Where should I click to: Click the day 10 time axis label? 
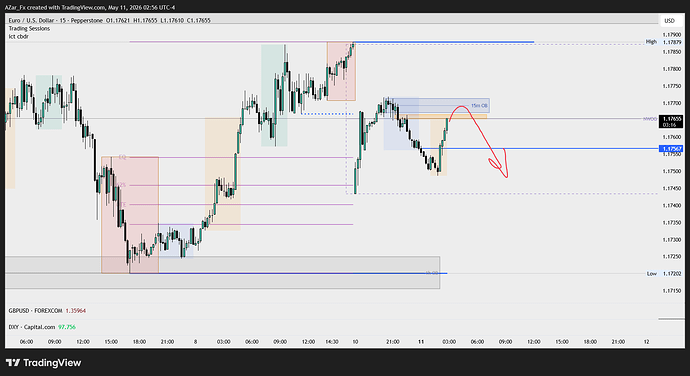[x=355, y=342]
